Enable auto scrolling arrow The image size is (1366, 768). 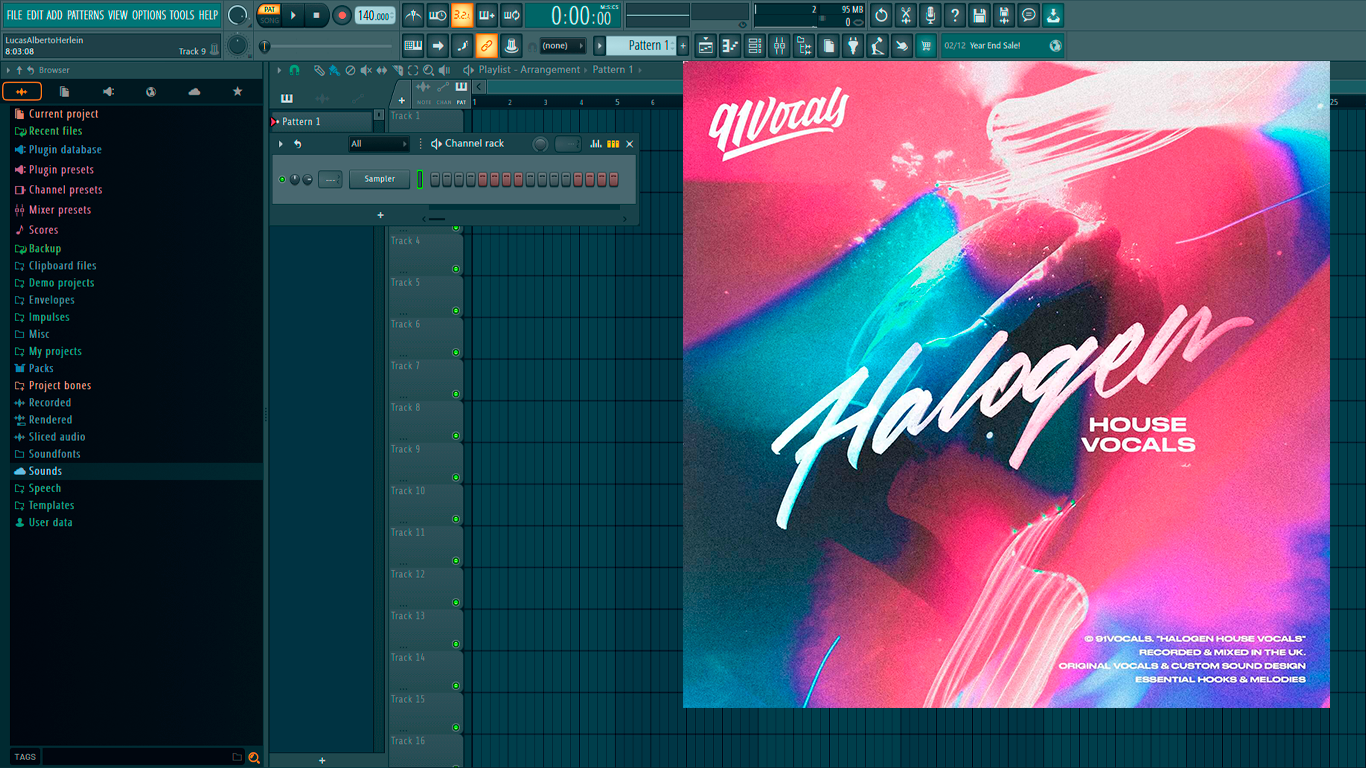point(437,45)
